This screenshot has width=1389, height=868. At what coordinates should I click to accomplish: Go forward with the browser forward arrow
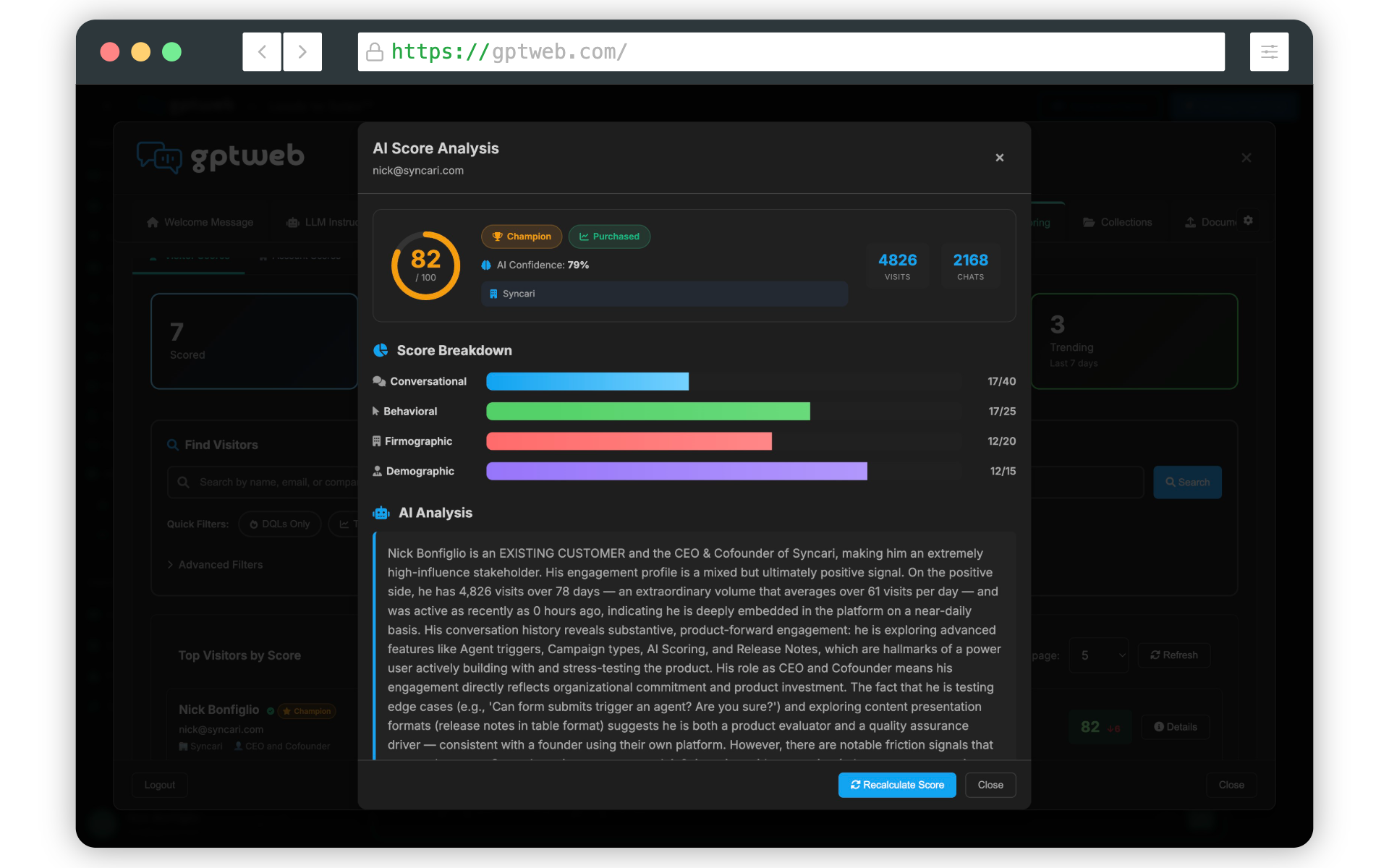(302, 51)
